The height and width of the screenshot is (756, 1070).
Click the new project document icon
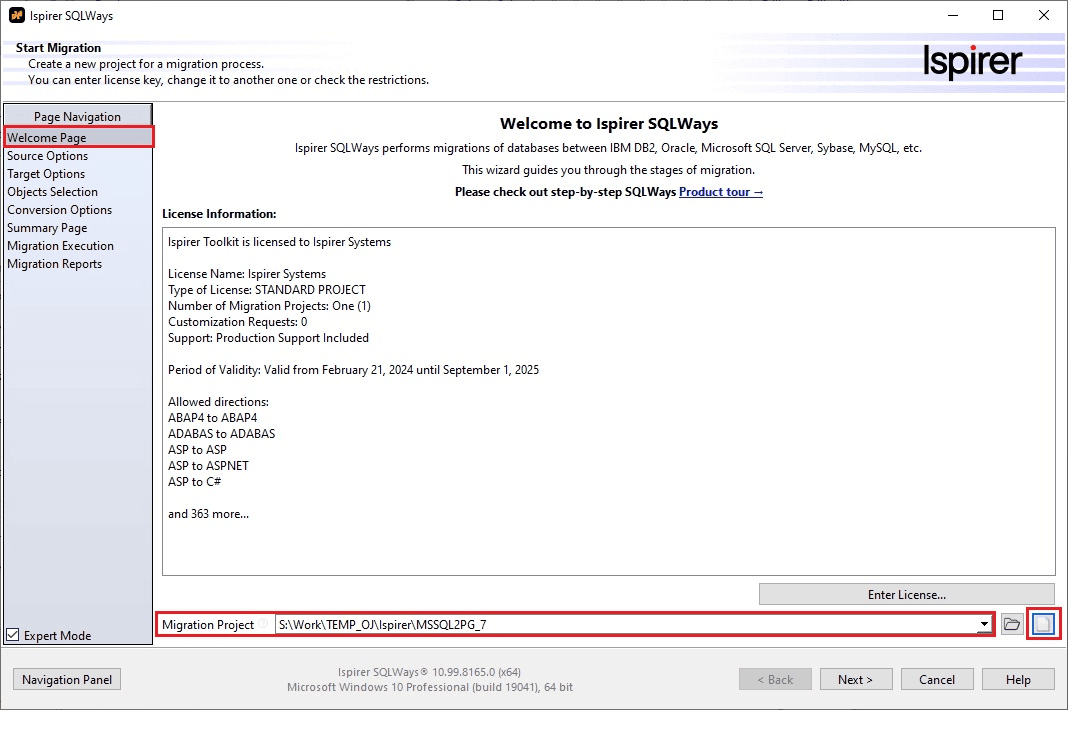coord(1043,625)
